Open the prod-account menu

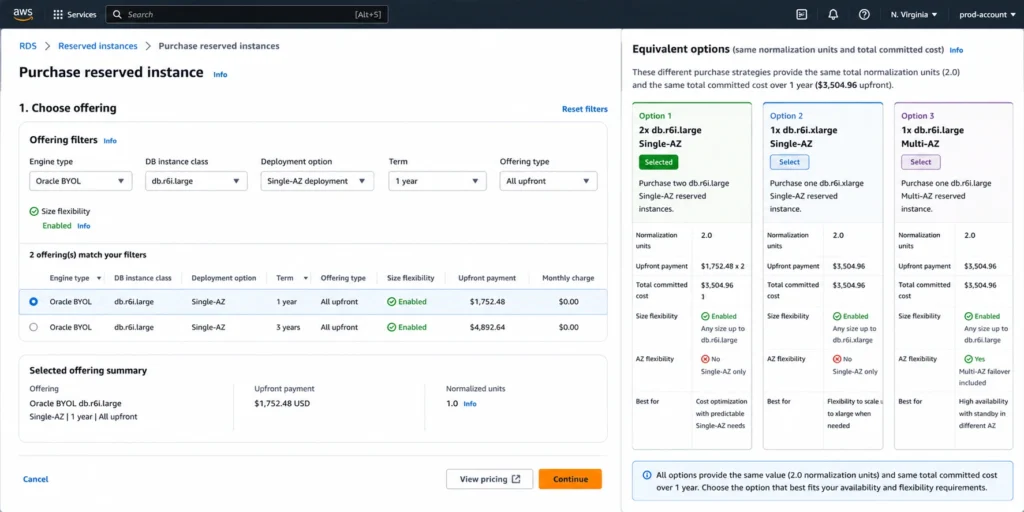pyautogui.click(x=987, y=14)
